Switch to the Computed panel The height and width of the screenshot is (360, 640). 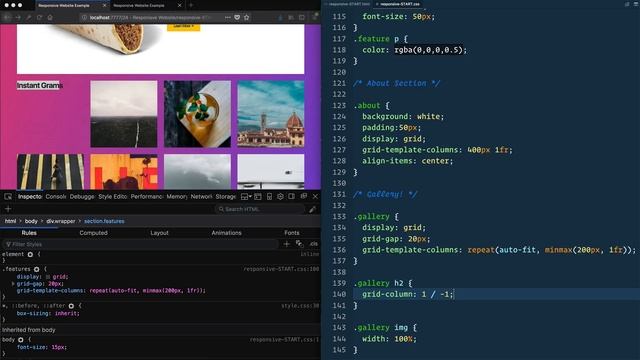[93, 233]
